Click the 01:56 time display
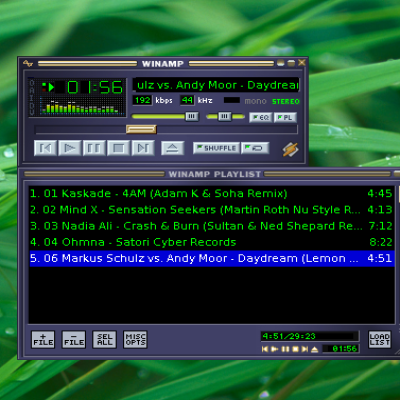The width and height of the screenshot is (400, 400). pyautogui.click(x=95, y=87)
